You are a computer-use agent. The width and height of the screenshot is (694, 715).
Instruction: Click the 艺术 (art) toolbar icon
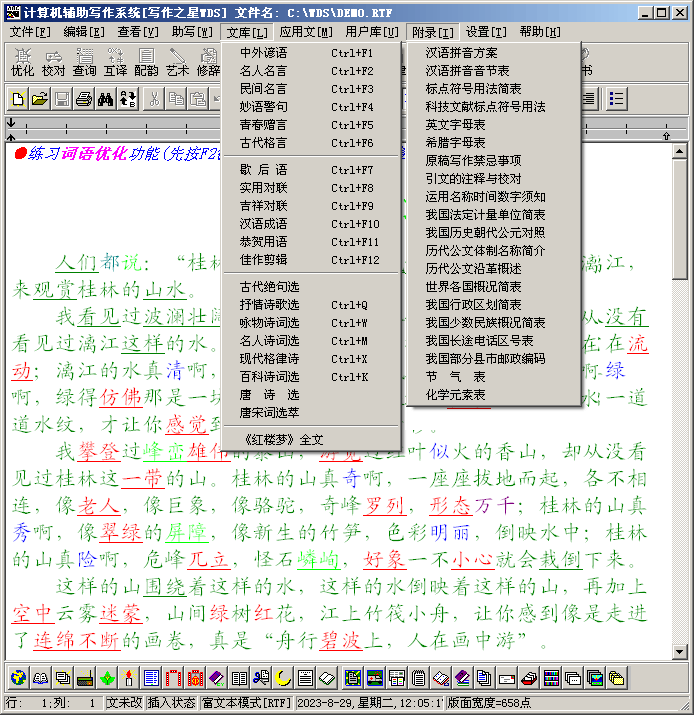point(177,62)
